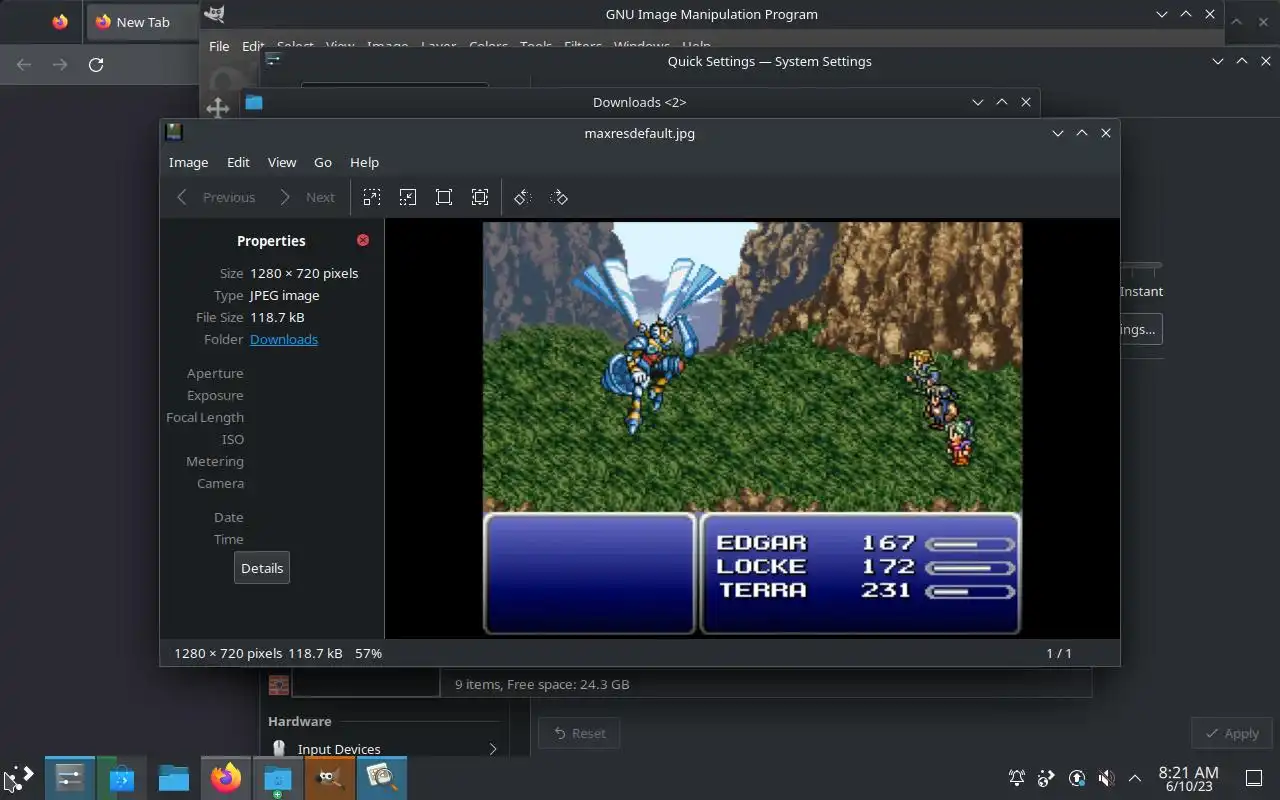The width and height of the screenshot is (1280, 800).
Task: Select the New Tab tab in Firefox
Action: (140, 22)
